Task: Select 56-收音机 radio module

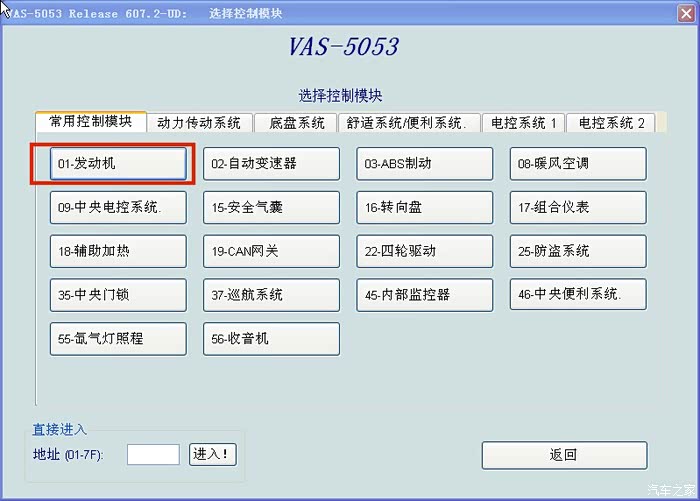Action: [271, 339]
